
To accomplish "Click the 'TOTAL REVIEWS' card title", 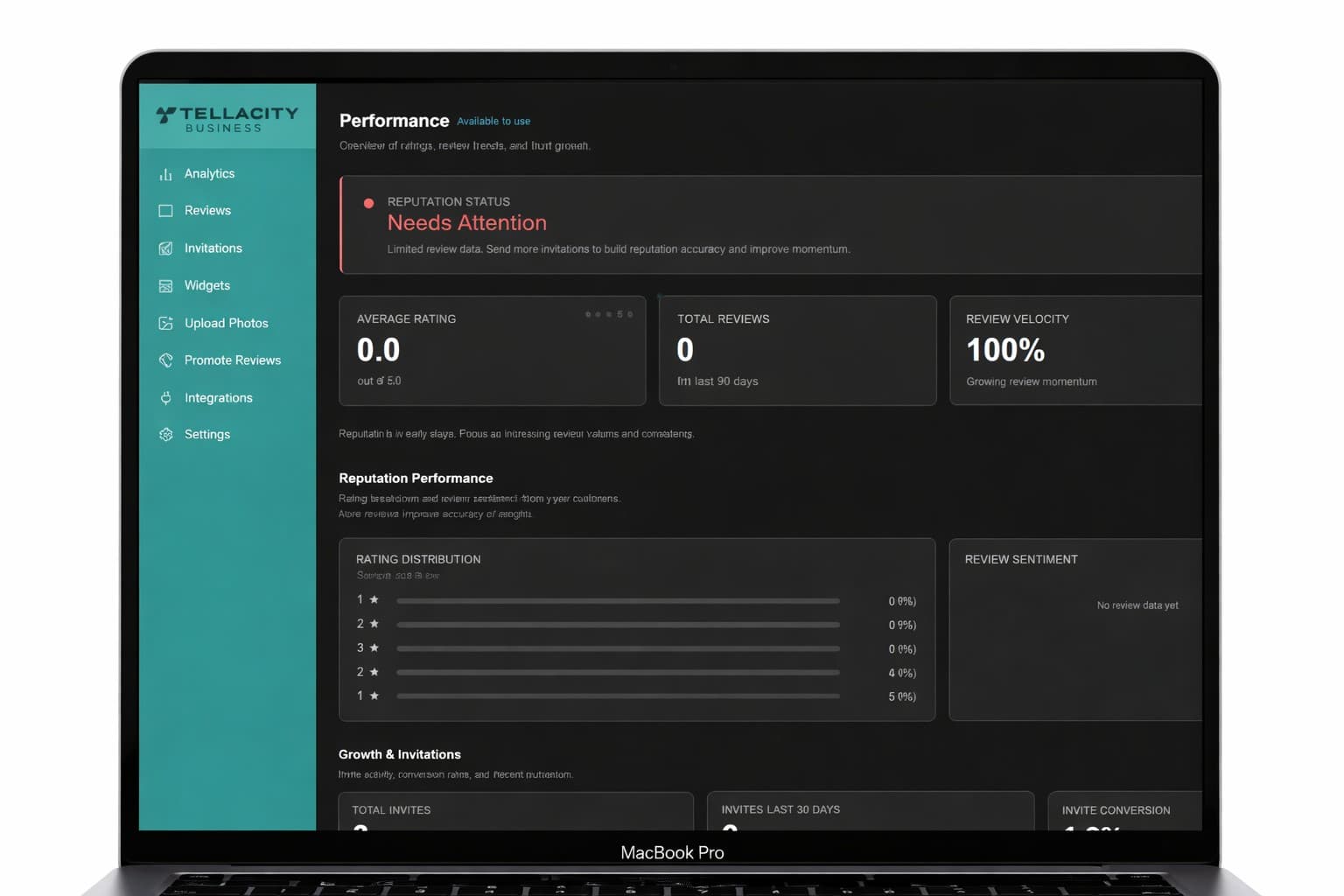I will (x=723, y=319).
